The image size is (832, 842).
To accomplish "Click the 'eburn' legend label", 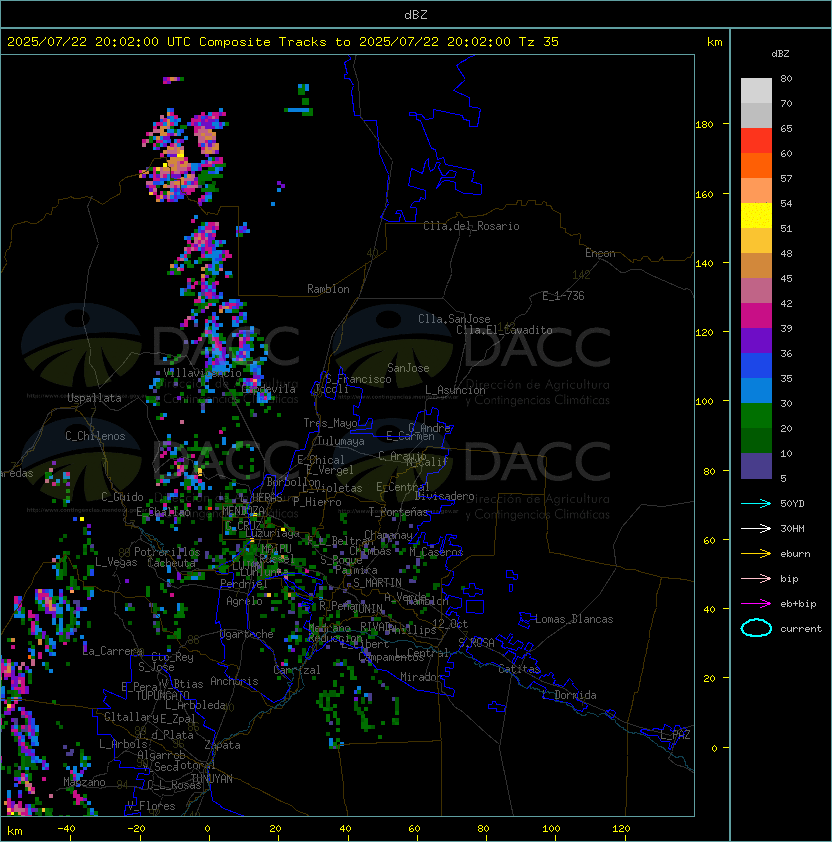I will pos(795,554).
